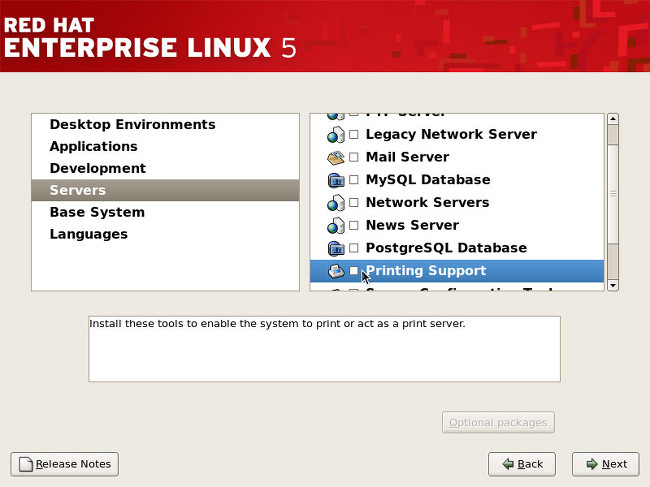Select the Mail Server label

[407, 157]
